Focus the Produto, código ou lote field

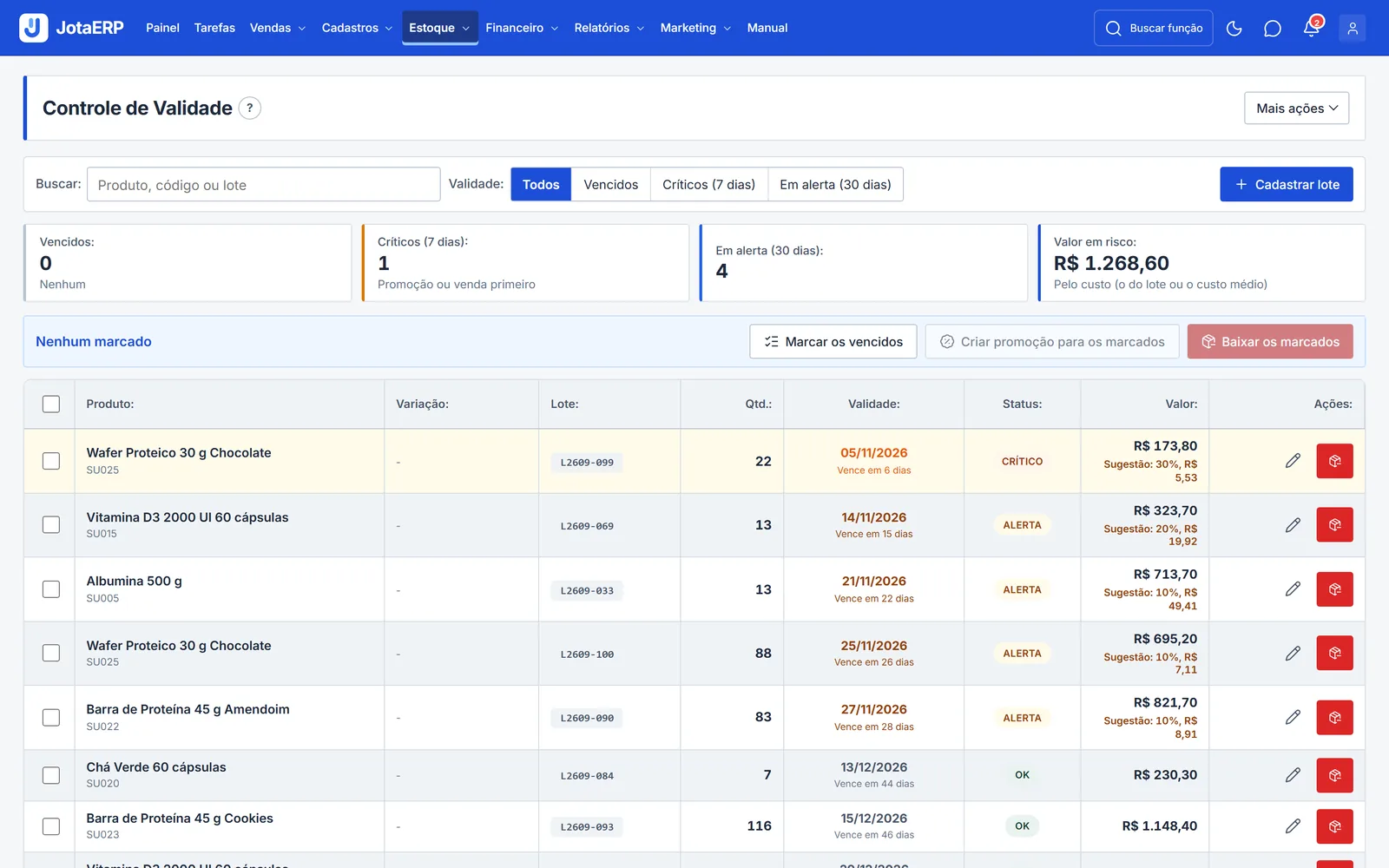pos(264,185)
